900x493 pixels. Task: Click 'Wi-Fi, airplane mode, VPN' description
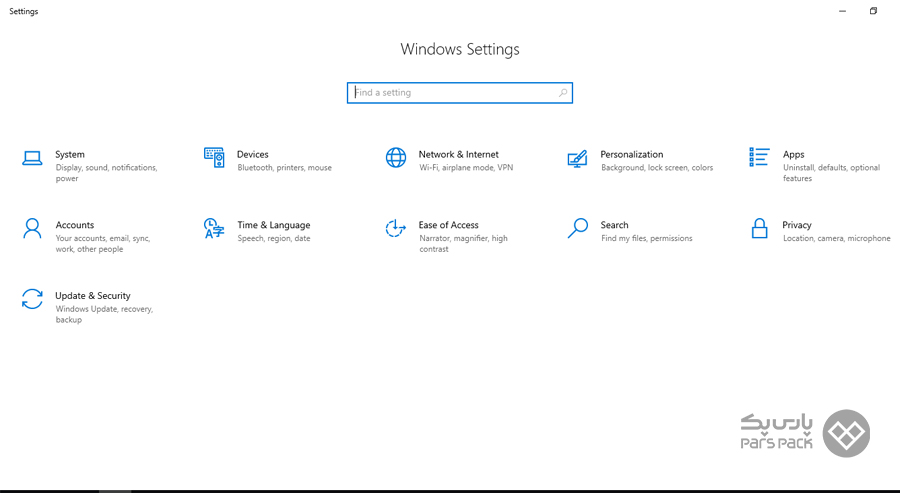tap(466, 168)
